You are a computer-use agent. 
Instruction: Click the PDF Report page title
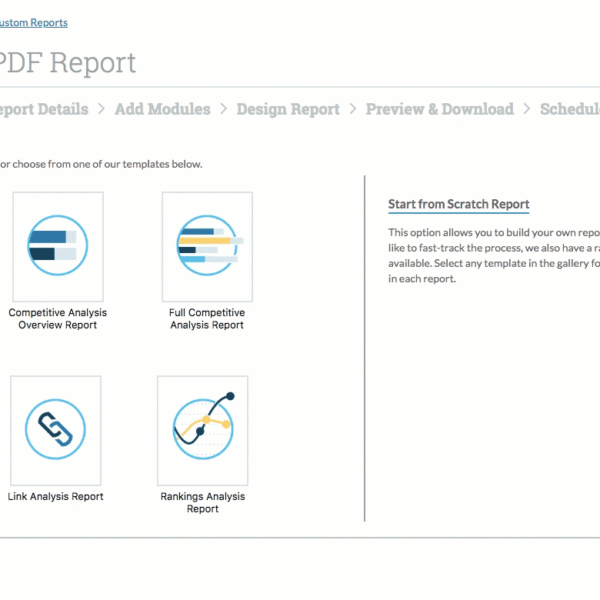(x=68, y=62)
